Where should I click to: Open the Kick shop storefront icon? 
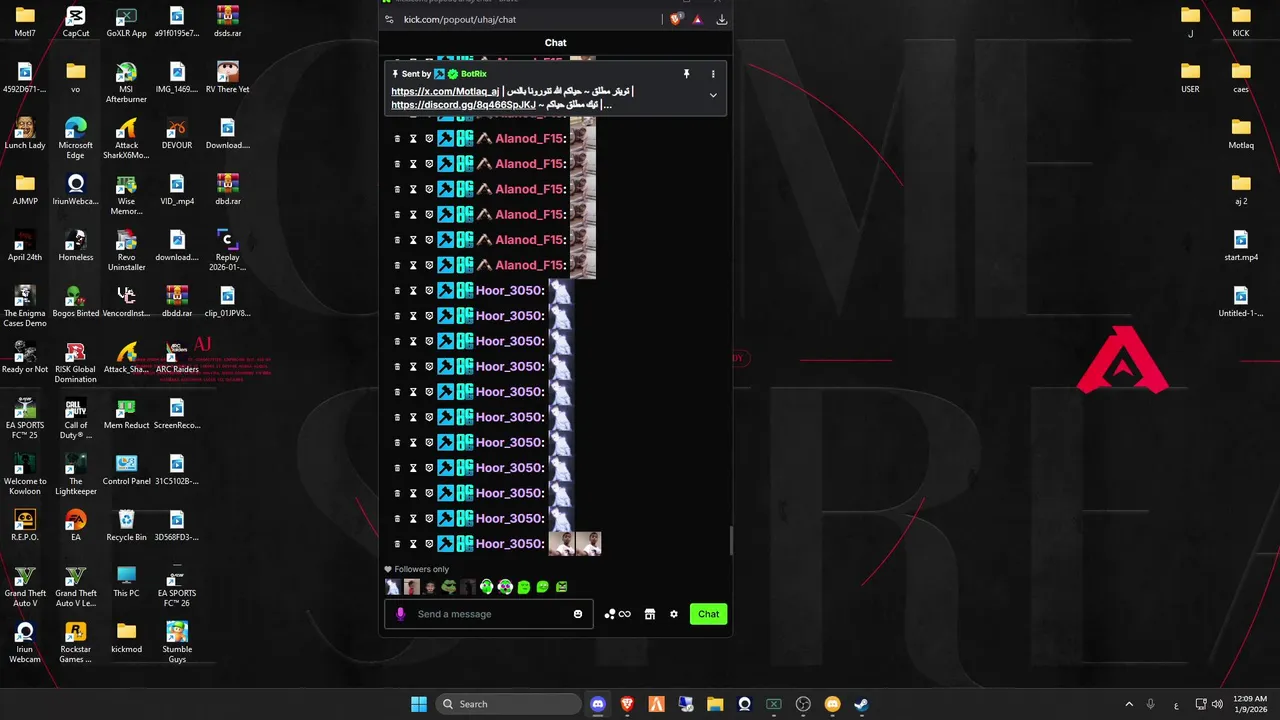pyautogui.click(x=650, y=614)
